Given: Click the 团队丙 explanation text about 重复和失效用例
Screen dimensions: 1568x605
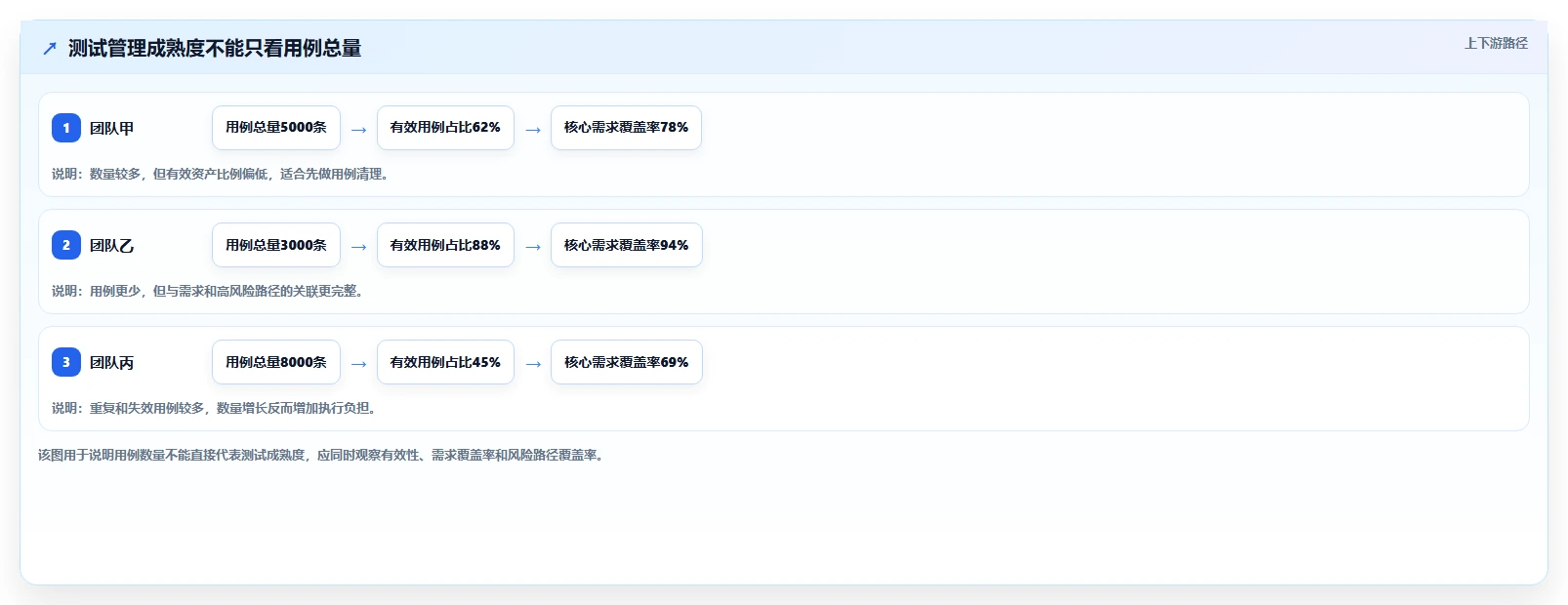Looking at the screenshot, I should [x=216, y=408].
